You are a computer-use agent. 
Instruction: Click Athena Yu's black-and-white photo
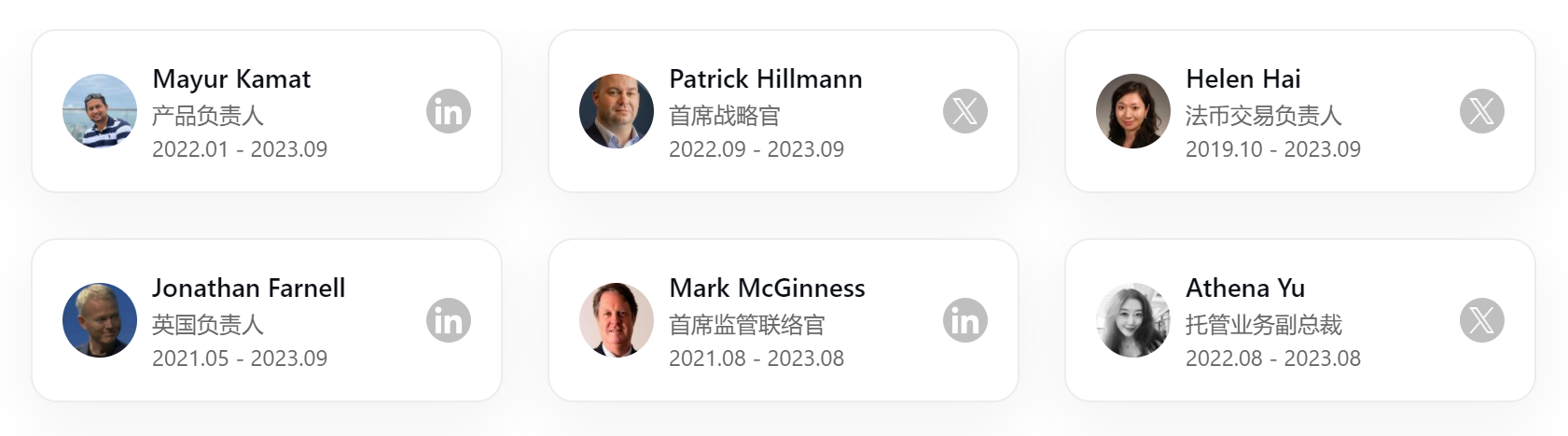coord(1133,320)
